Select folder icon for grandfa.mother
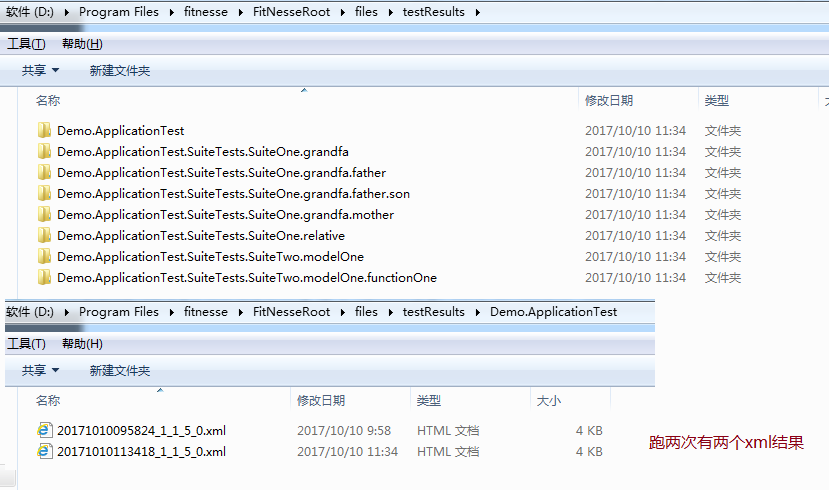 point(44,215)
